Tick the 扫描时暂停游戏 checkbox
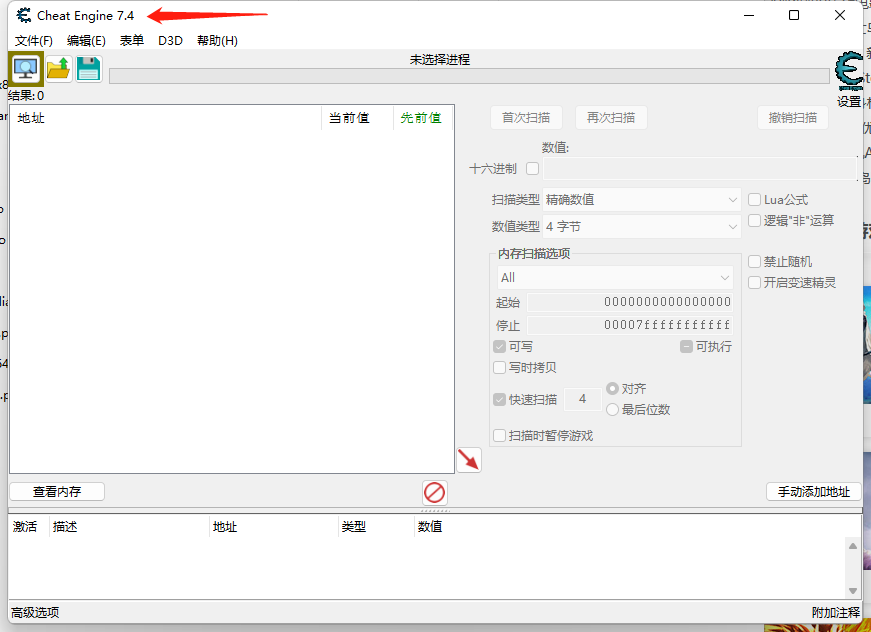871x632 pixels. (499, 435)
